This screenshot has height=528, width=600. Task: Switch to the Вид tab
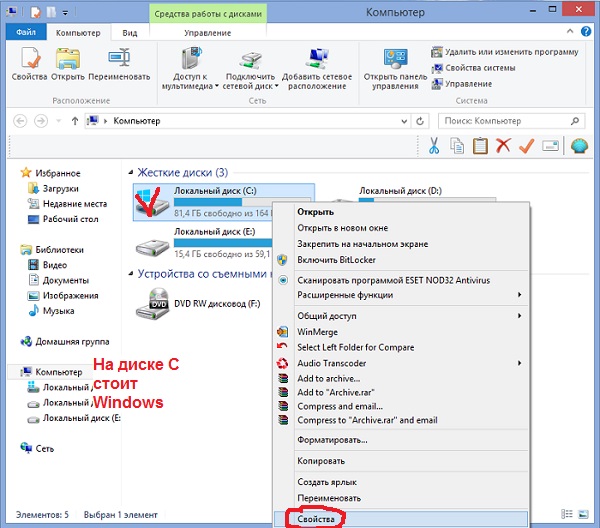coord(130,33)
